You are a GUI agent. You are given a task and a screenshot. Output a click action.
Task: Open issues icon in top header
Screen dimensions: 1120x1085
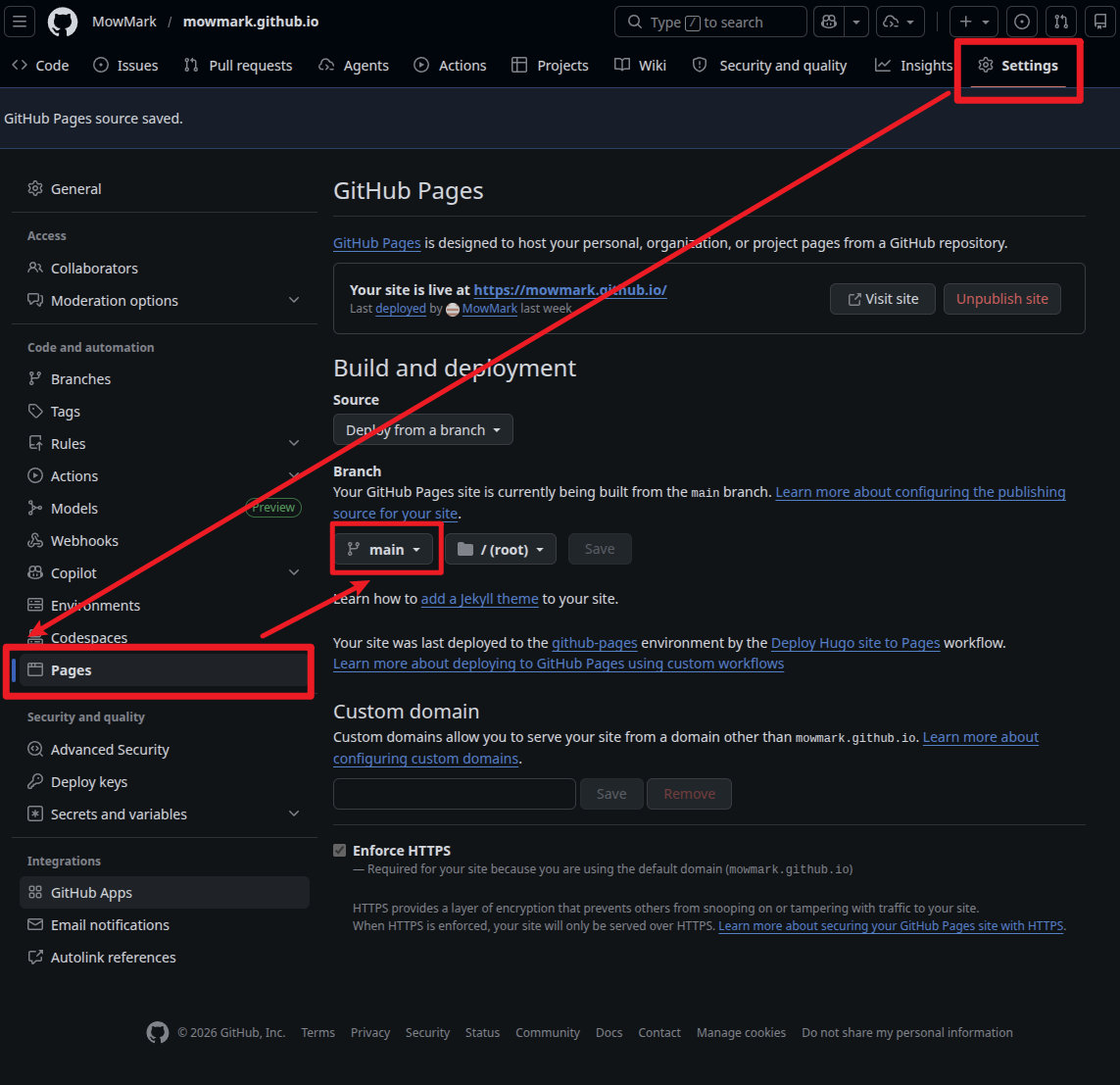[1021, 22]
